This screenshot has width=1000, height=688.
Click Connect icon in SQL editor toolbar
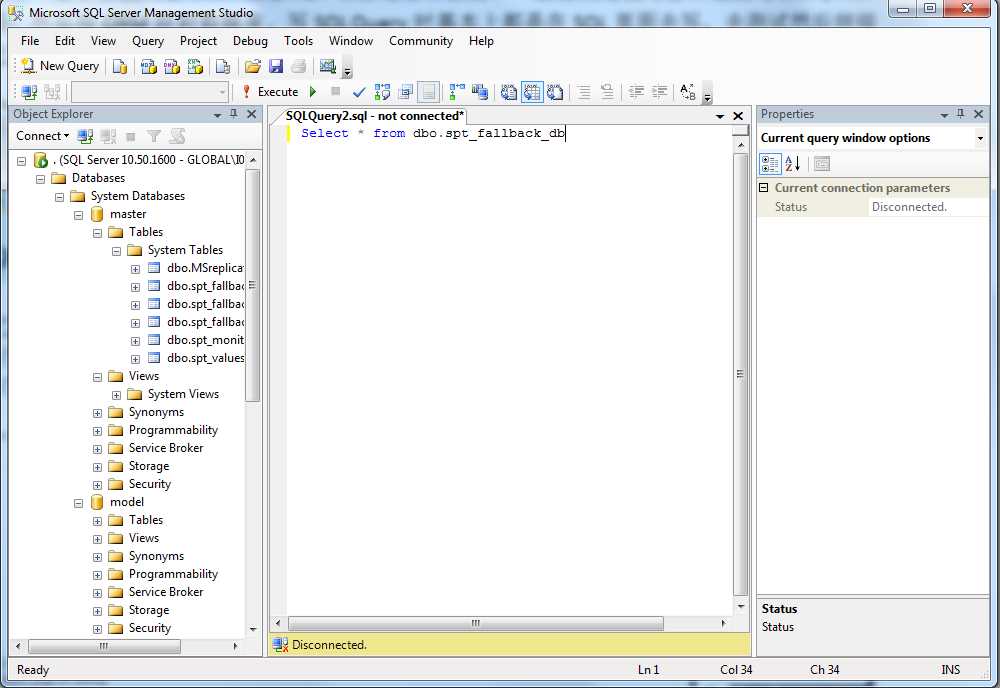point(29,92)
